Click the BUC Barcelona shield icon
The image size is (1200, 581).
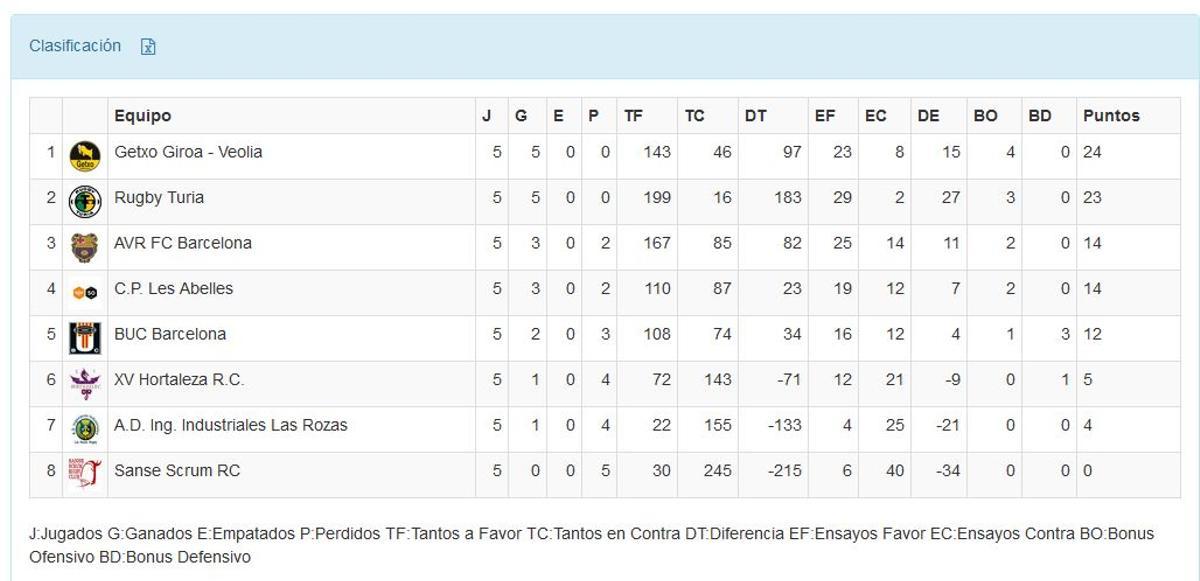(x=83, y=334)
